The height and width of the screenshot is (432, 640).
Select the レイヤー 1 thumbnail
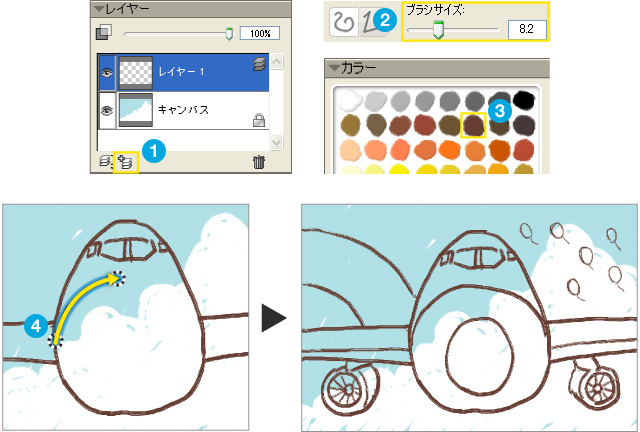tap(136, 73)
